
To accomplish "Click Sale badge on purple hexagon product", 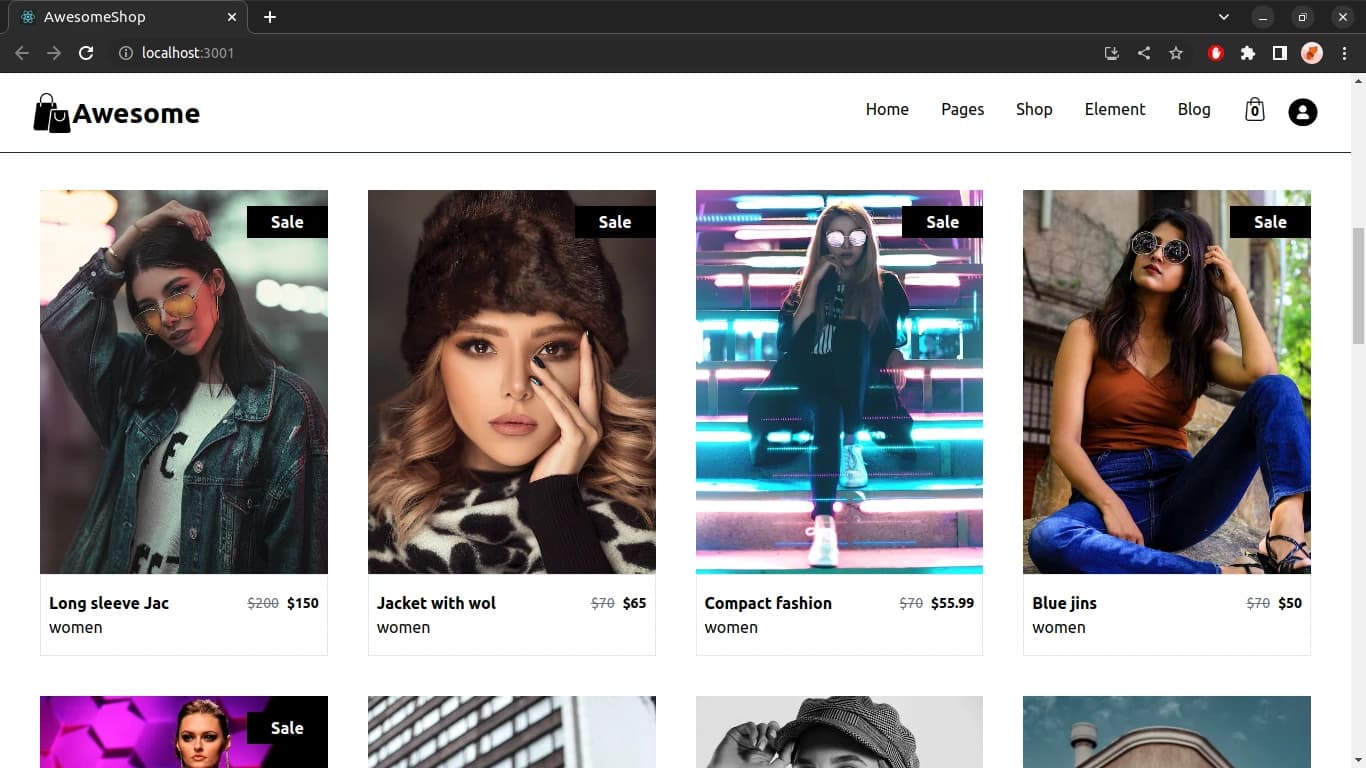I will coord(287,728).
